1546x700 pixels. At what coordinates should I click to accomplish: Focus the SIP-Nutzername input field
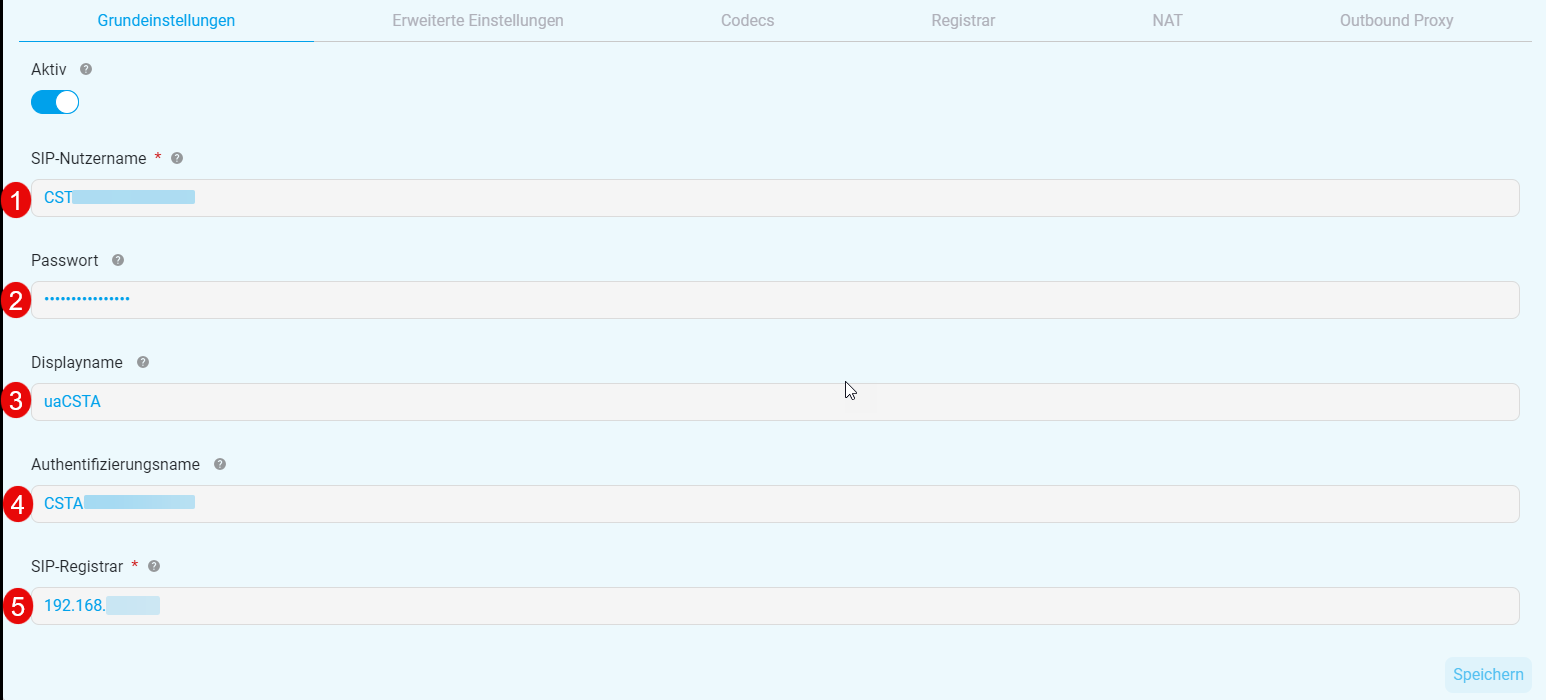[775, 198]
